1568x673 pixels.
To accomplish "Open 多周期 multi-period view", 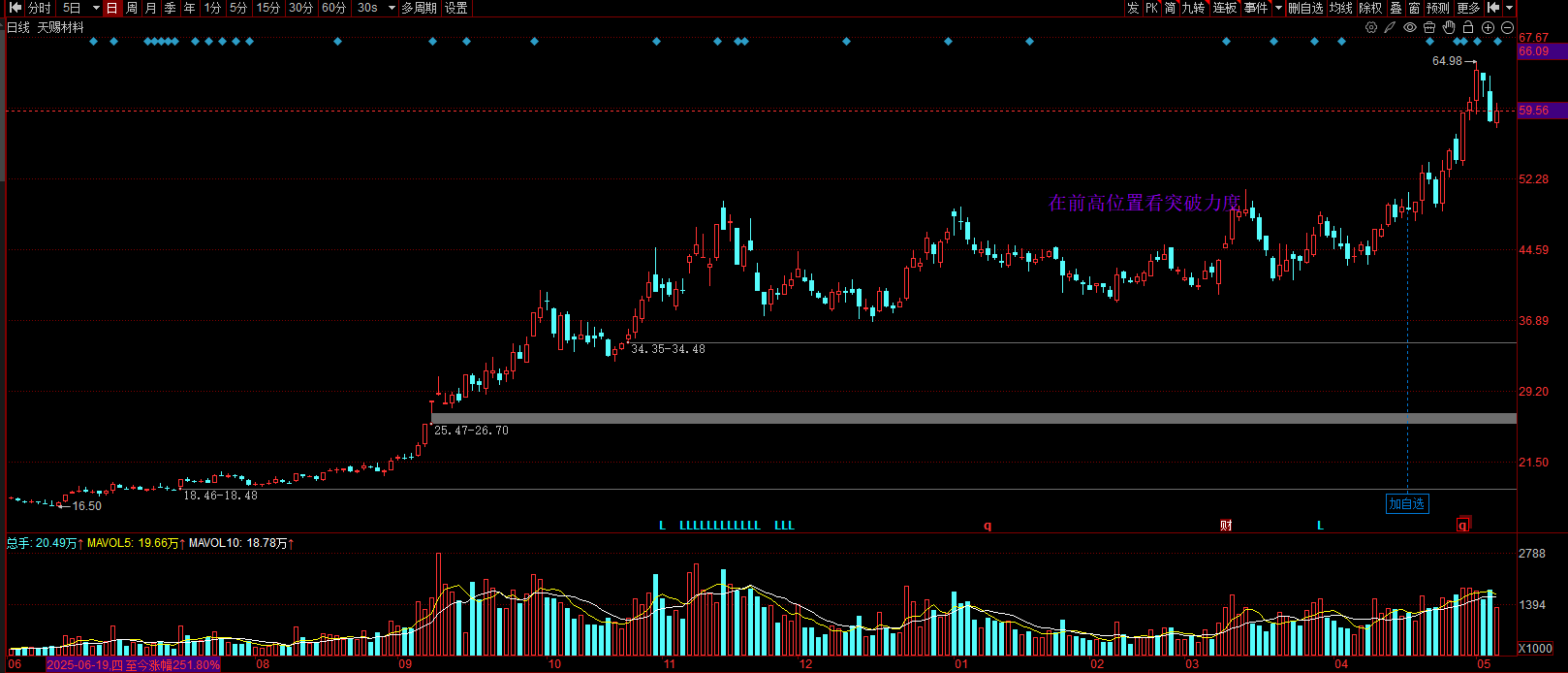I will pyautogui.click(x=420, y=8).
